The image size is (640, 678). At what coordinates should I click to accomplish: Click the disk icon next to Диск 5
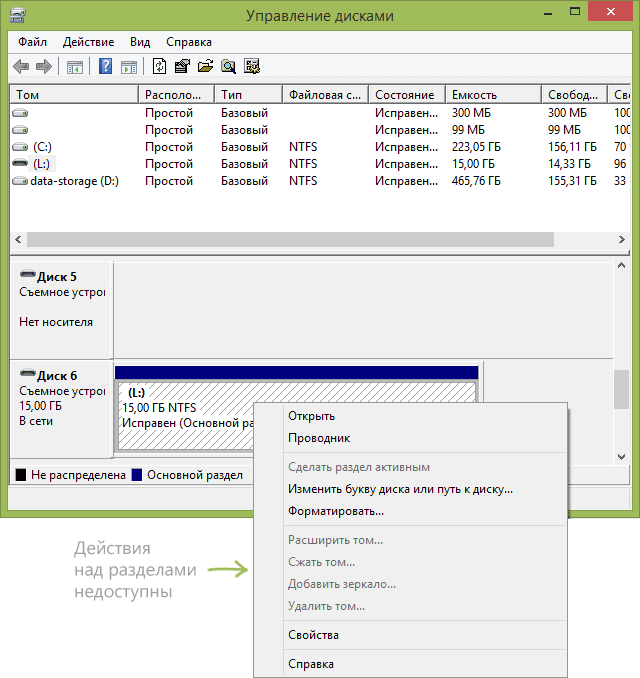click(28, 274)
